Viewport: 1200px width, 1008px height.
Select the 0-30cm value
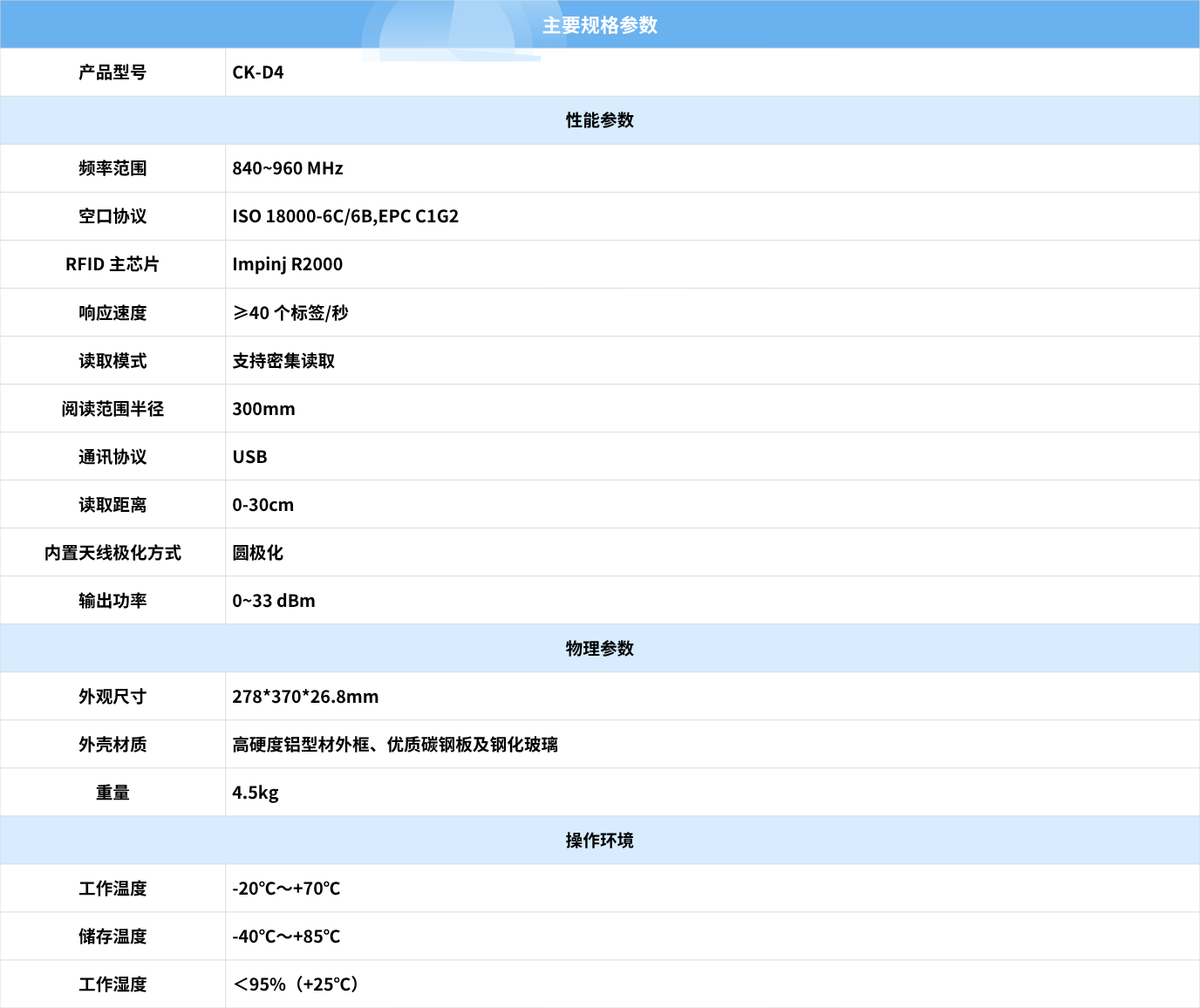(262, 504)
